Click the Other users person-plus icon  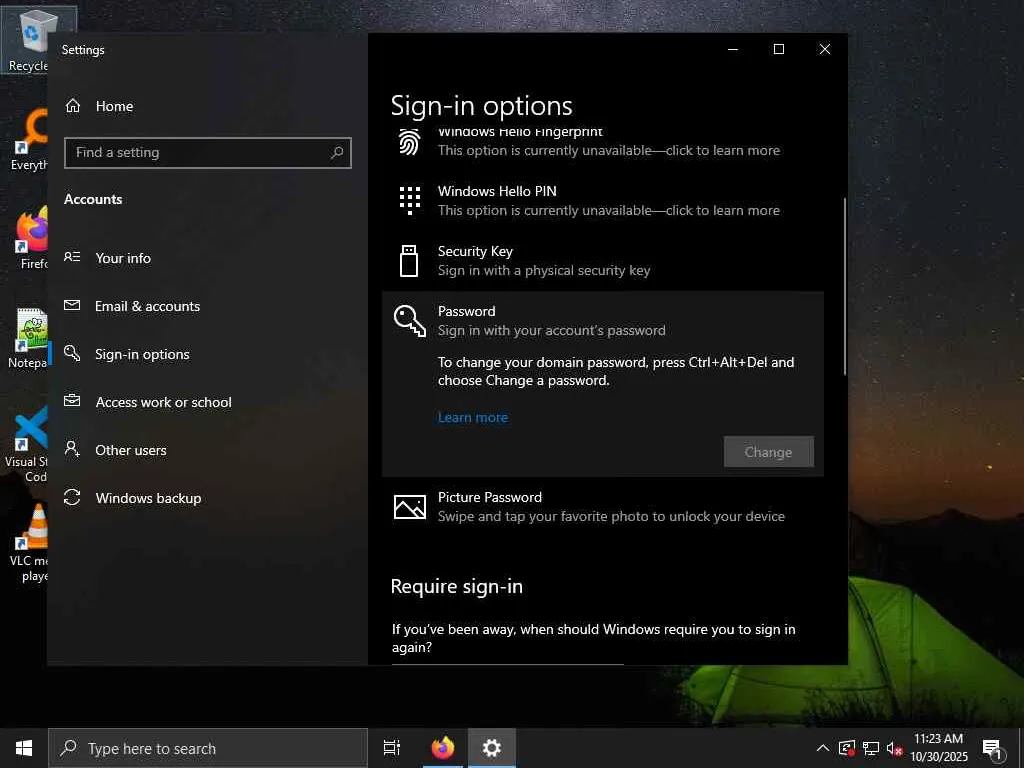[x=72, y=449]
